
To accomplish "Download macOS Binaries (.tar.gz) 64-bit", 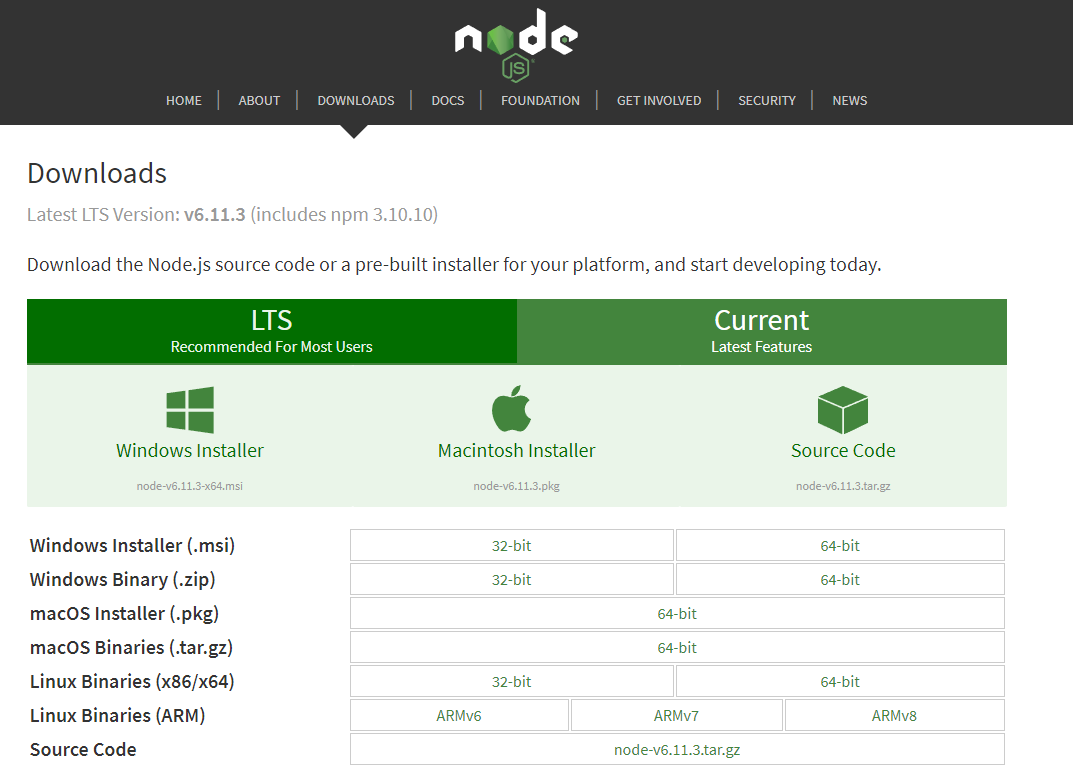I will (677, 648).
